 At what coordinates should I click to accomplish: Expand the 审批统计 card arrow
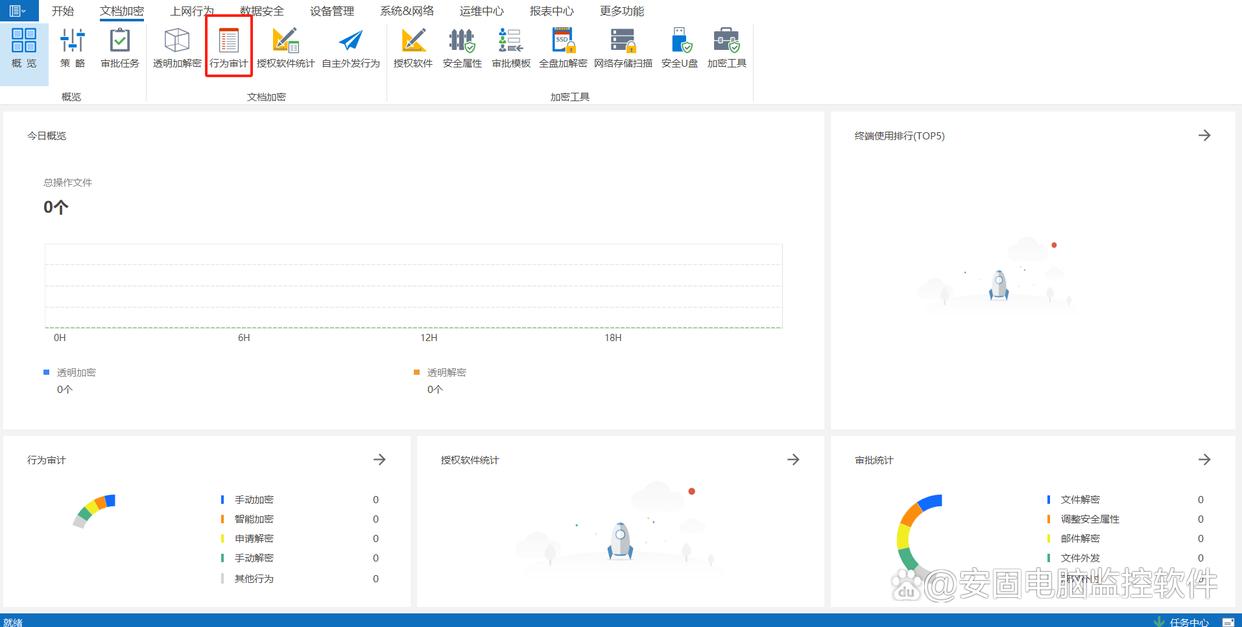click(1204, 459)
